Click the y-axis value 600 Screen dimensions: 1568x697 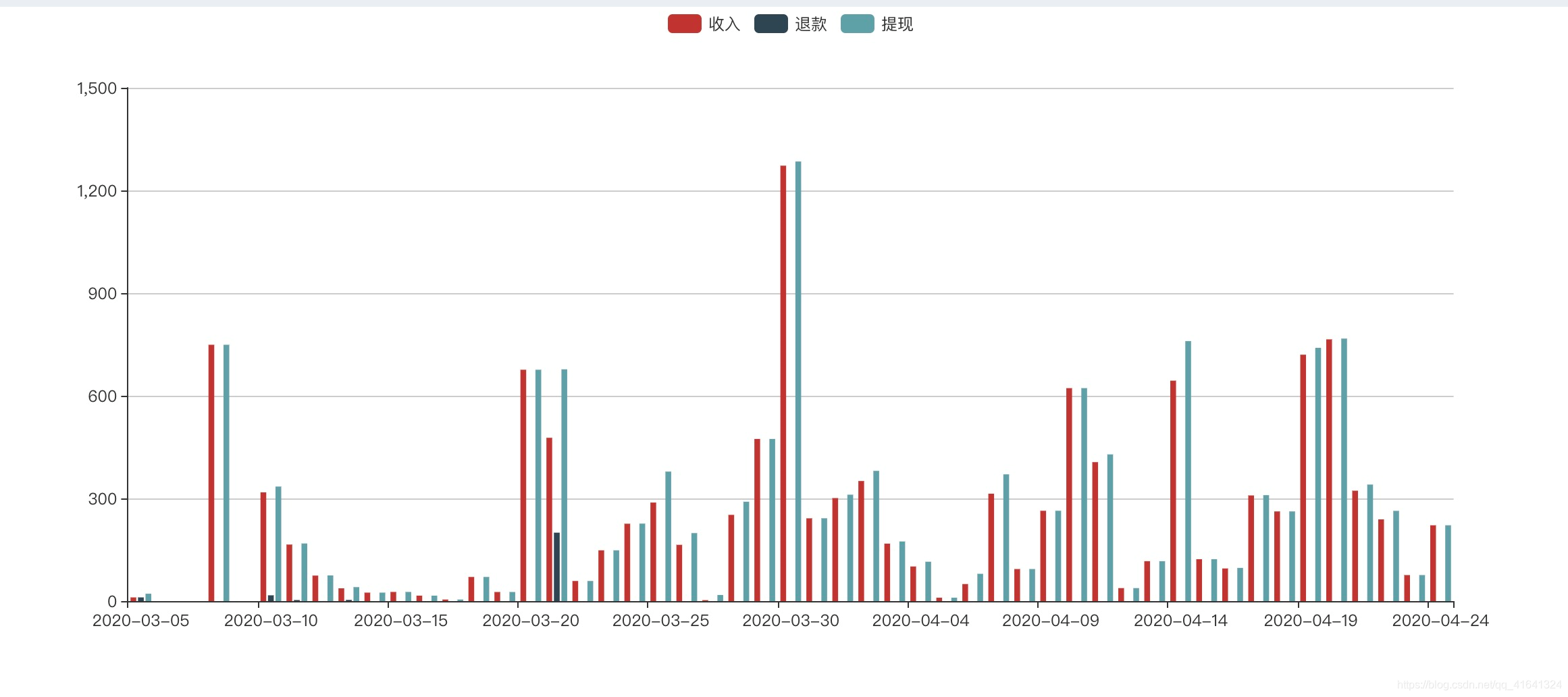[103, 396]
